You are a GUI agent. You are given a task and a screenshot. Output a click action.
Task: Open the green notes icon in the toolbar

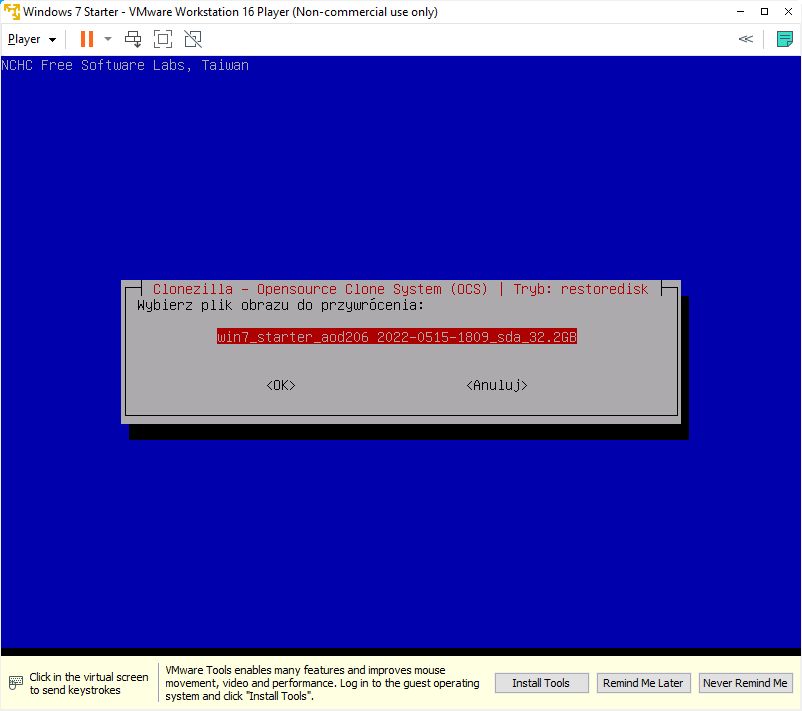[x=785, y=39]
